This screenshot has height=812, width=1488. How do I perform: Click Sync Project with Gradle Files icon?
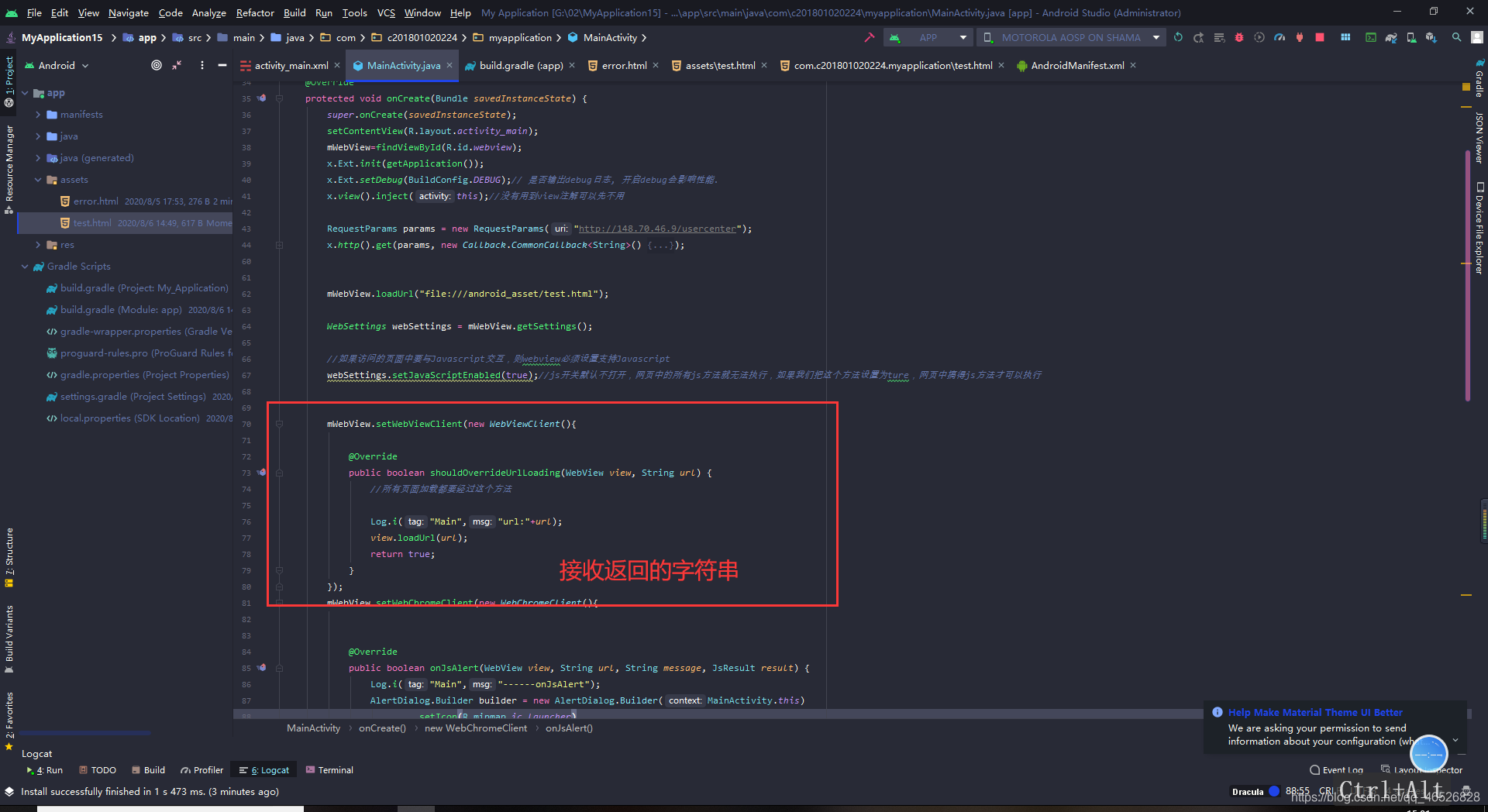(1391, 37)
